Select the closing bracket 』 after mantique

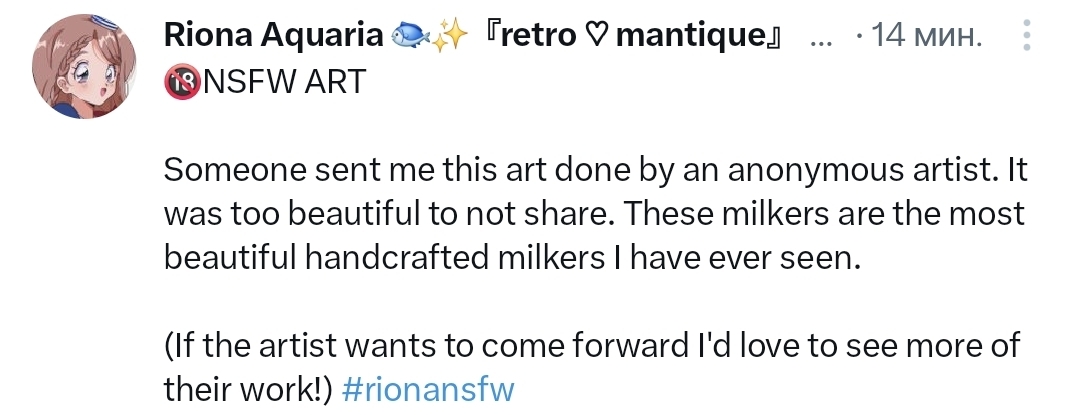775,36
